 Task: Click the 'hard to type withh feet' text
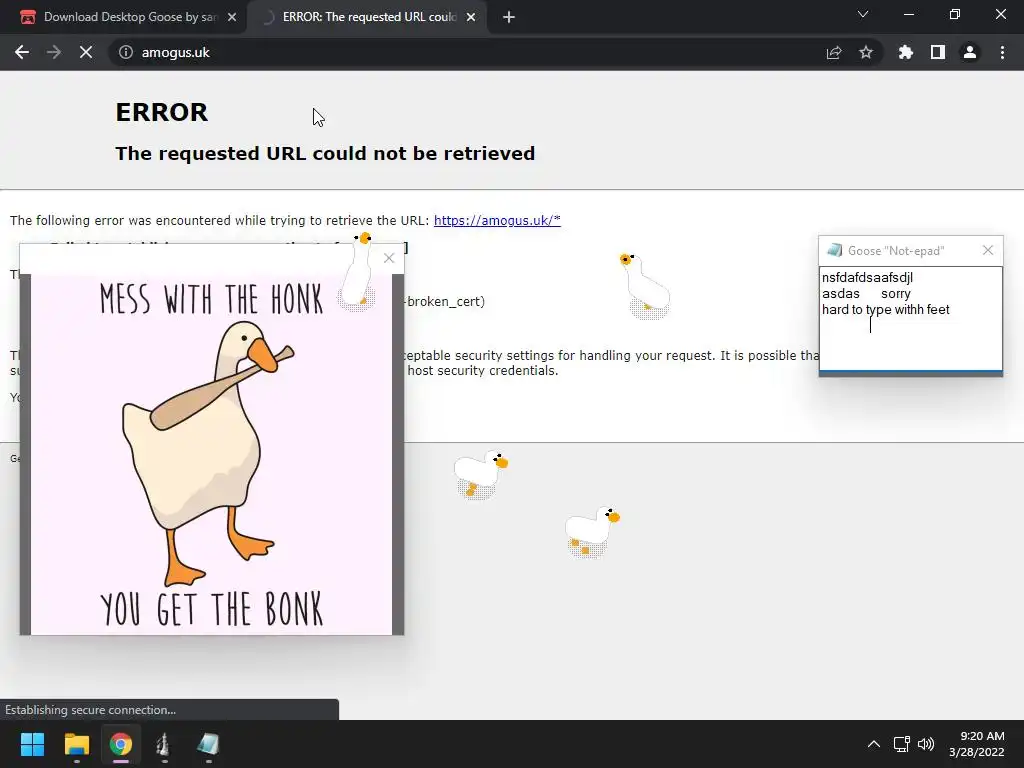886,310
